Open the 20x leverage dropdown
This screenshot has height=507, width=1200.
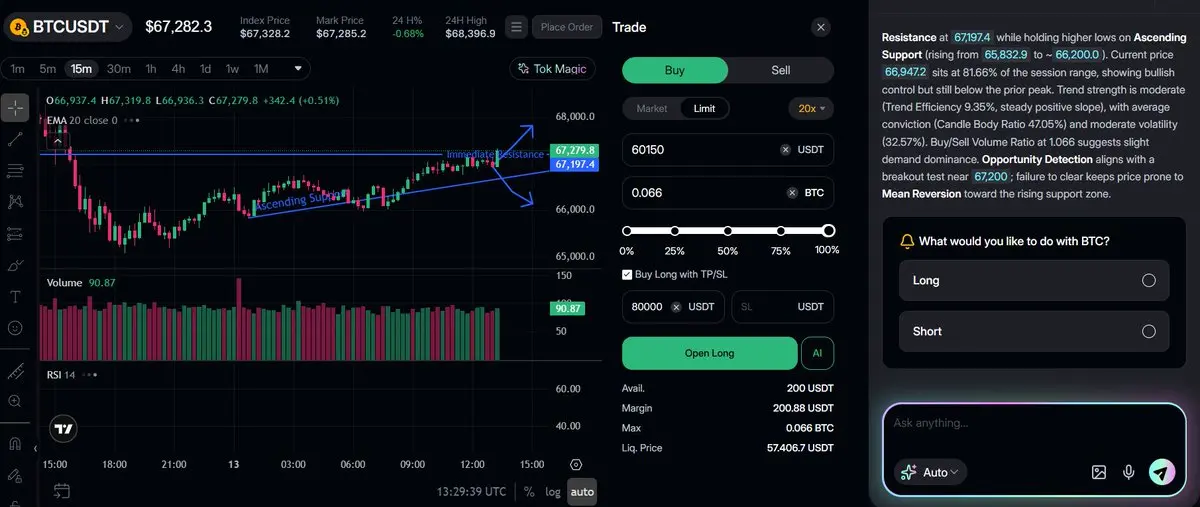tap(811, 108)
